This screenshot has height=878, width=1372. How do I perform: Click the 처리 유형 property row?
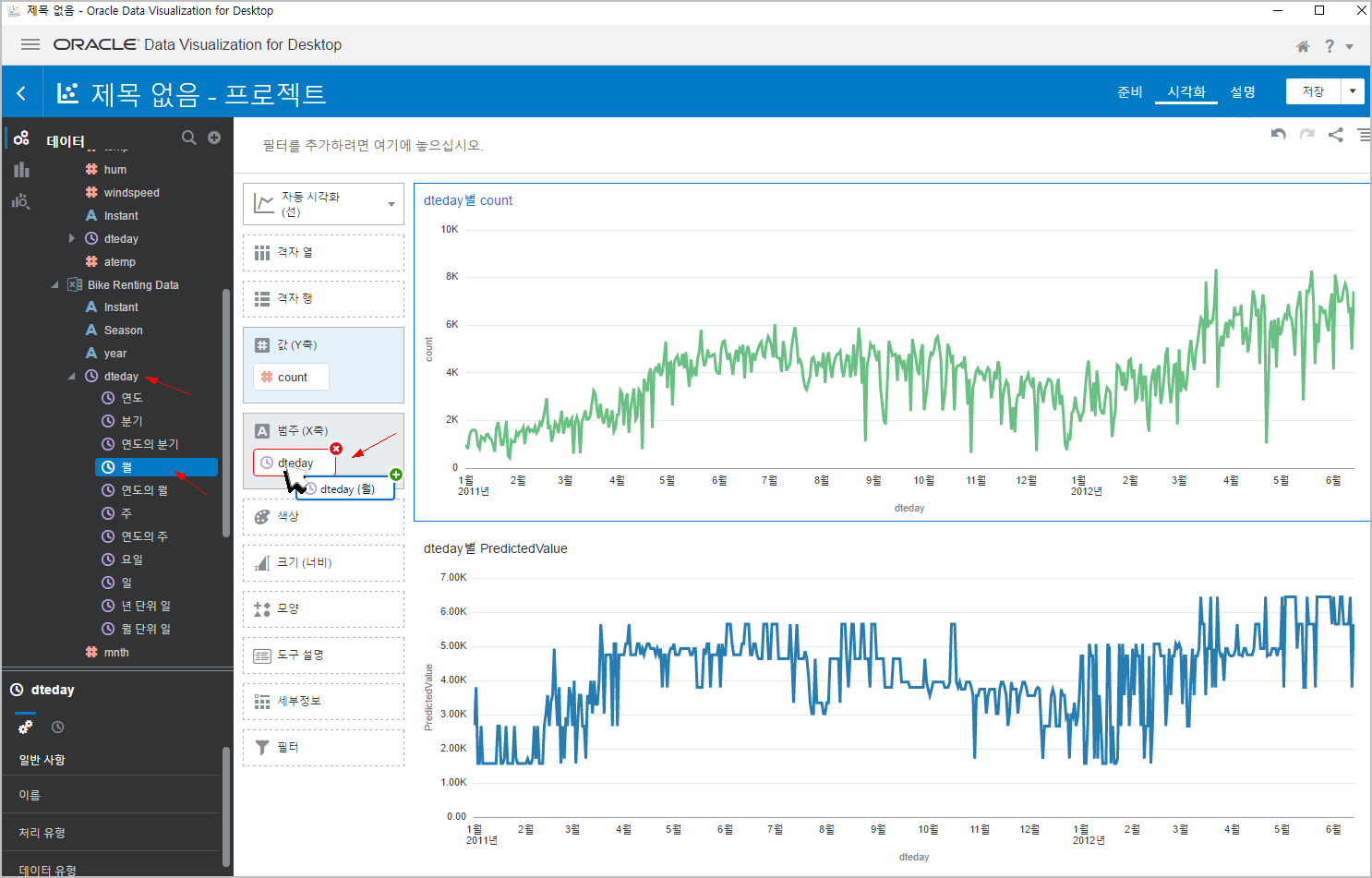pos(111,833)
